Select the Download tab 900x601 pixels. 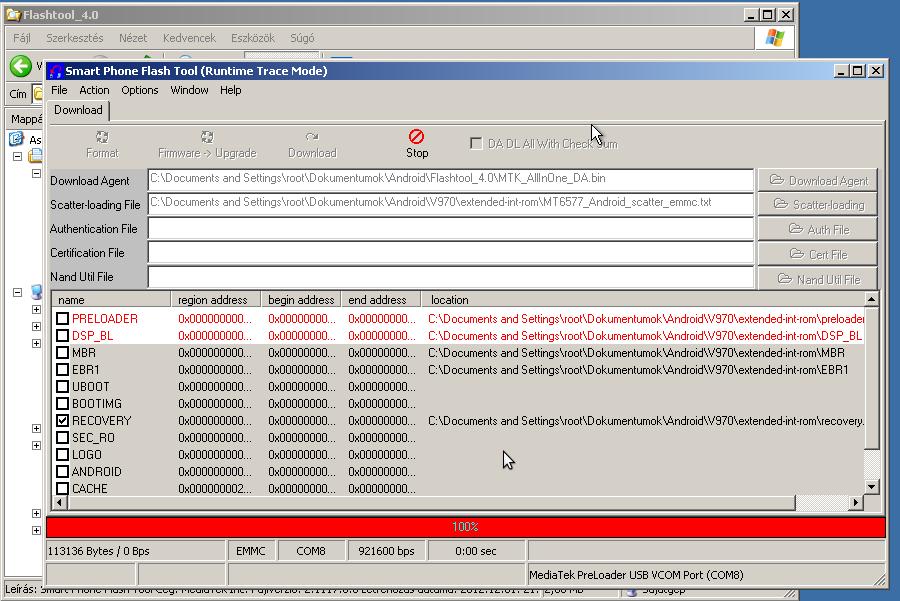click(78, 110)
